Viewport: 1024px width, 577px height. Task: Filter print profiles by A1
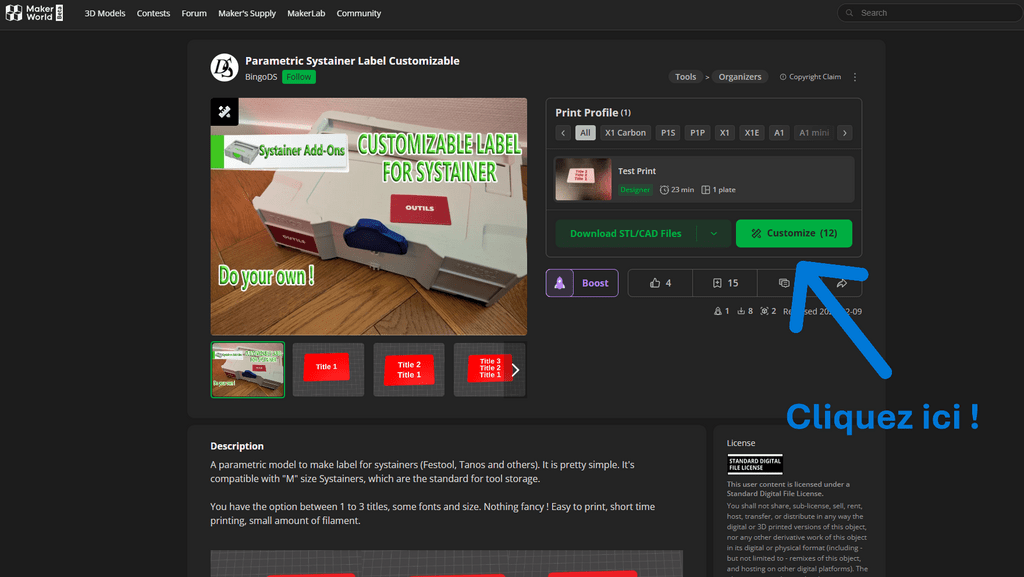coord(779,133)
